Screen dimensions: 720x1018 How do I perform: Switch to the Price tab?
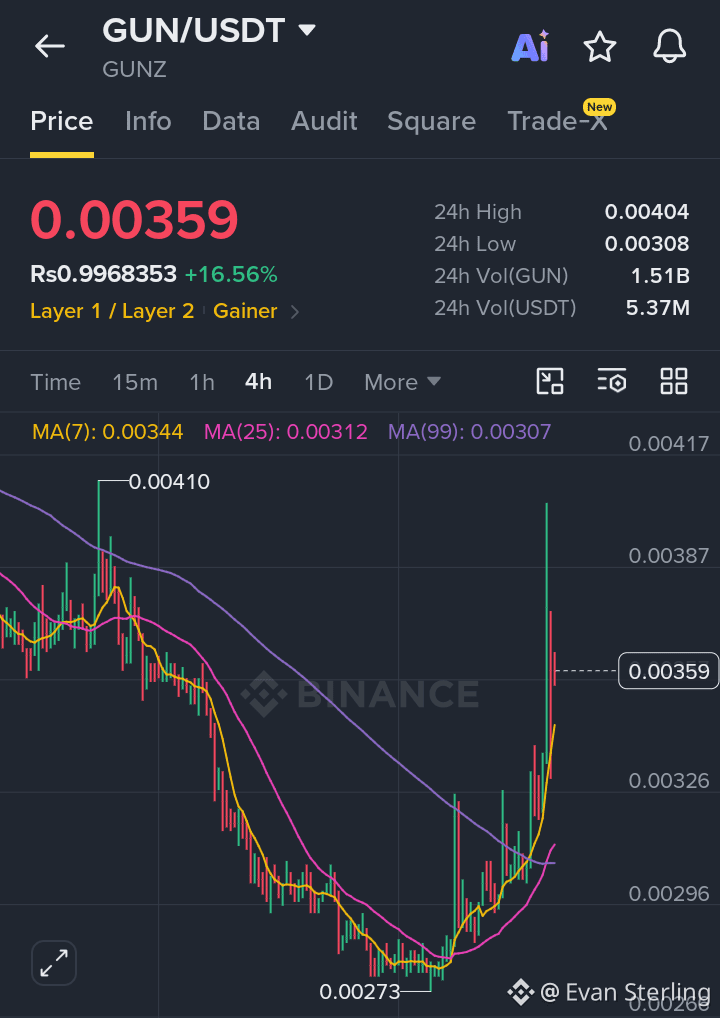tap(62, 121)
